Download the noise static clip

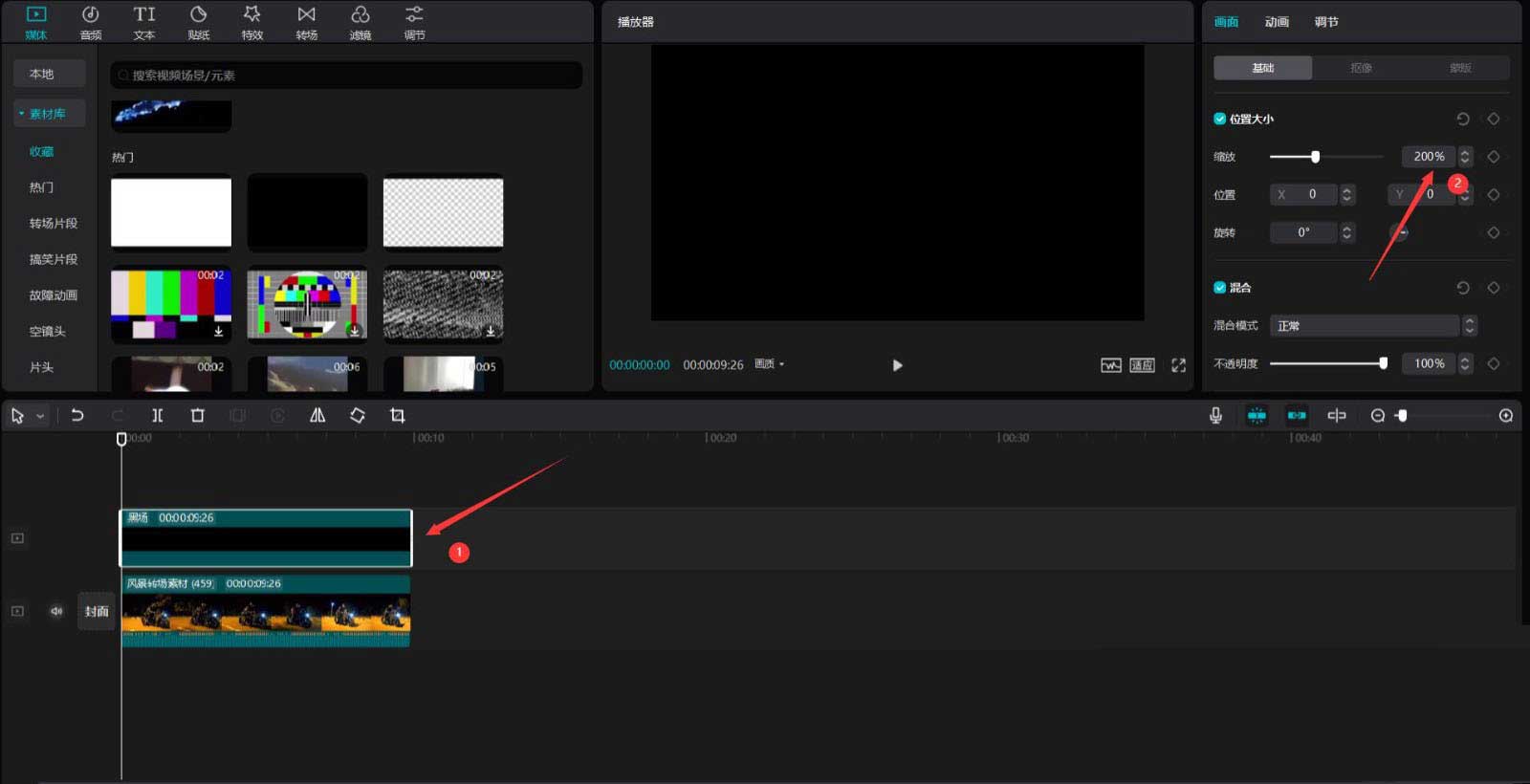click(491, 331)
